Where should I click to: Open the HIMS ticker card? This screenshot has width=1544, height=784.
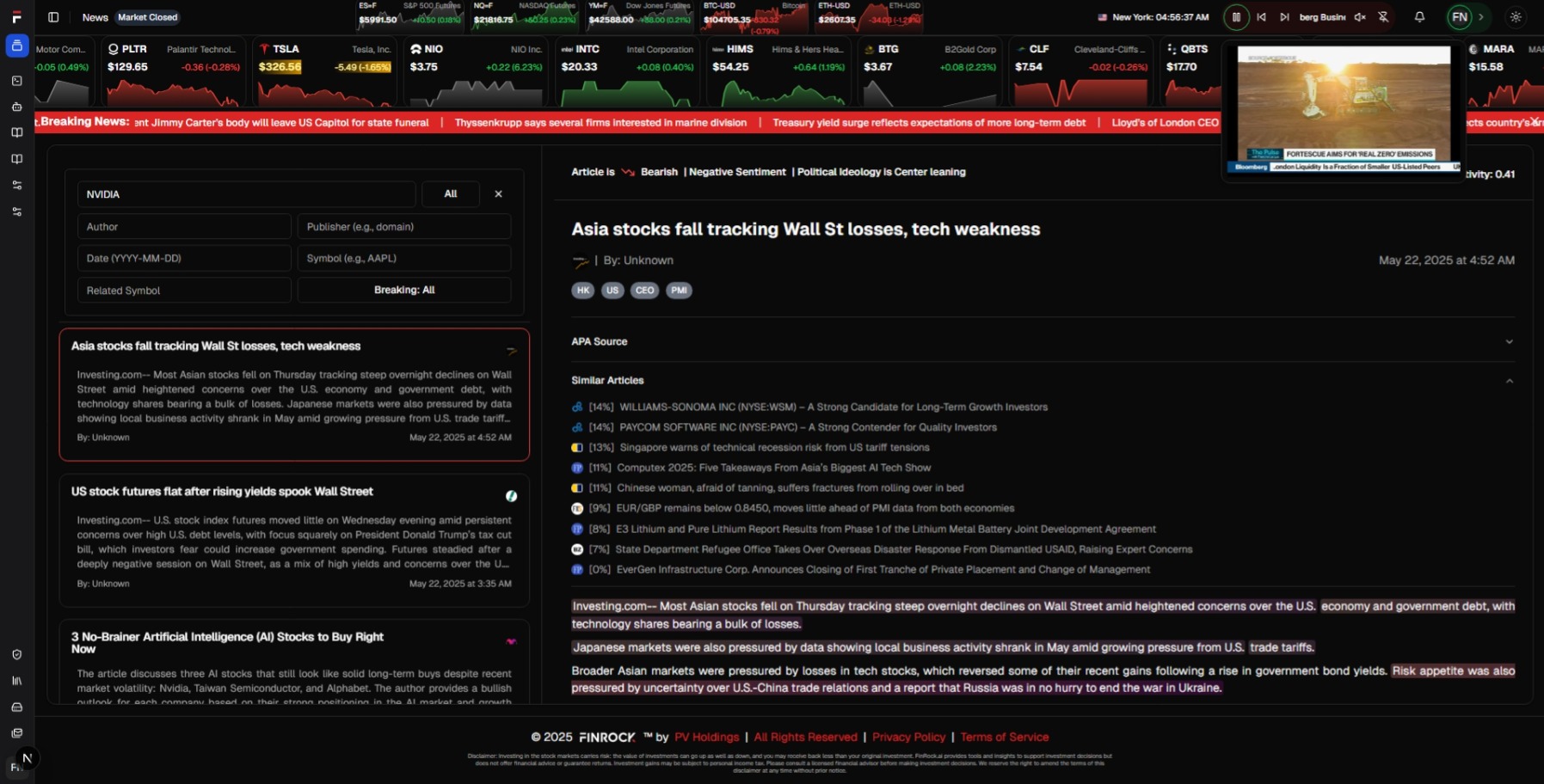tap(778, 72)
